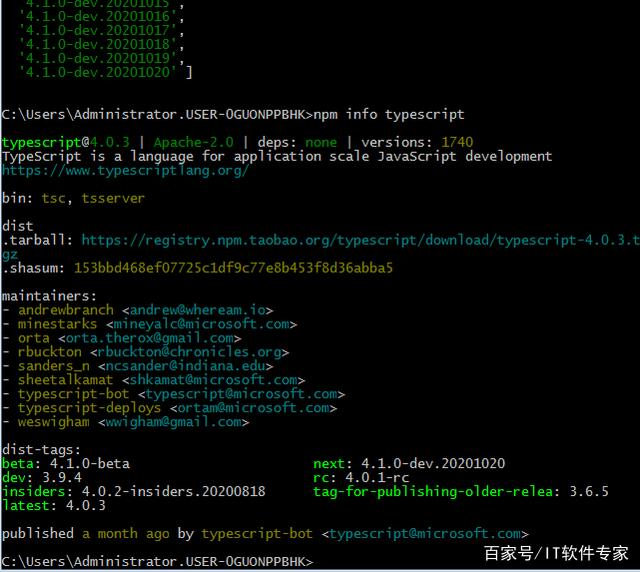Click the TypeScript description line
The height and width of the screenshot is (572, 640).
[x=277, y=156]
